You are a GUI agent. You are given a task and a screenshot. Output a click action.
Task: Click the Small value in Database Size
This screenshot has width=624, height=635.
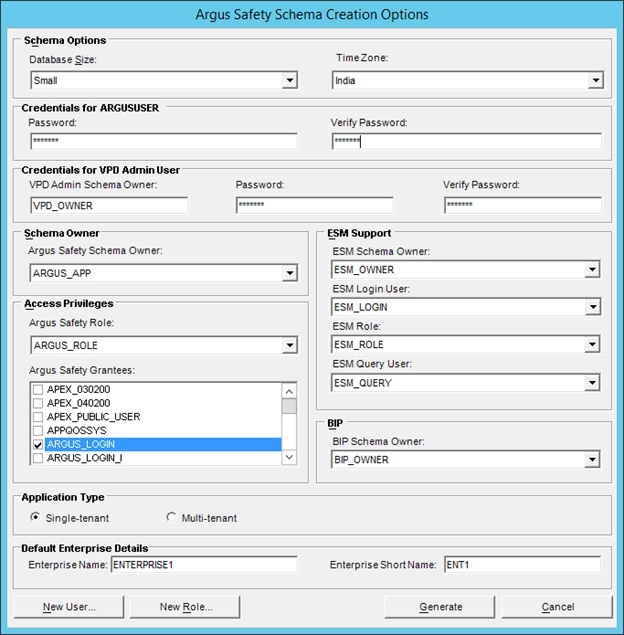point(45,81)
